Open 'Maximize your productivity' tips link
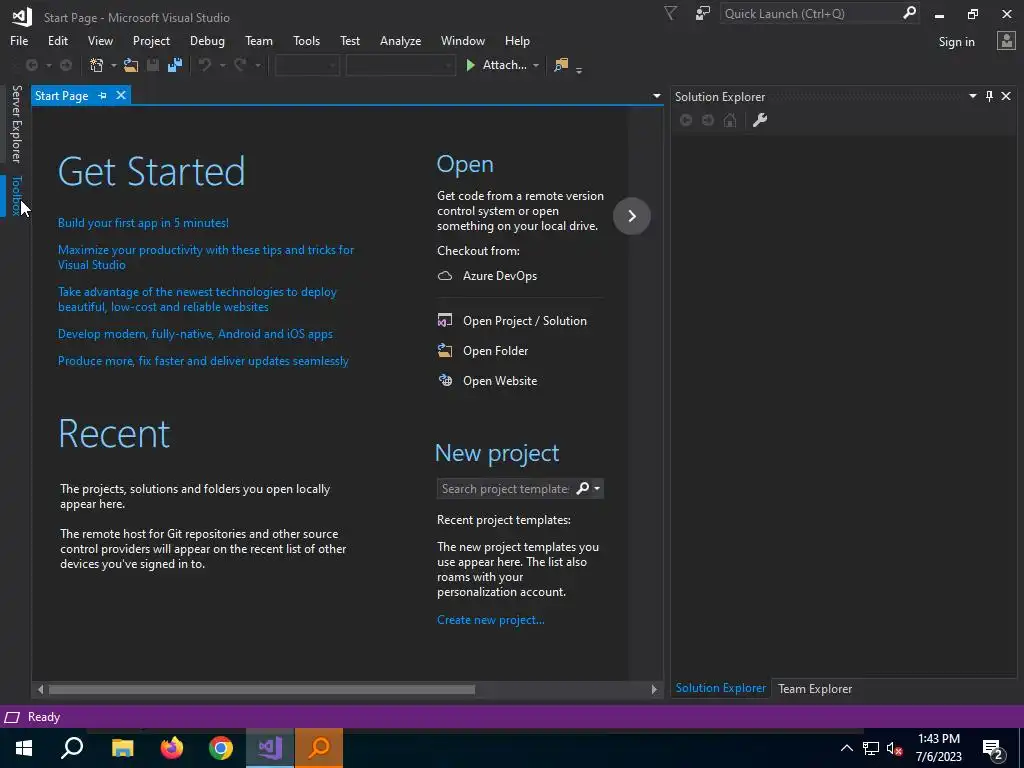The image size is (1024, 768). pyautogui.click(x=206, y=257)
